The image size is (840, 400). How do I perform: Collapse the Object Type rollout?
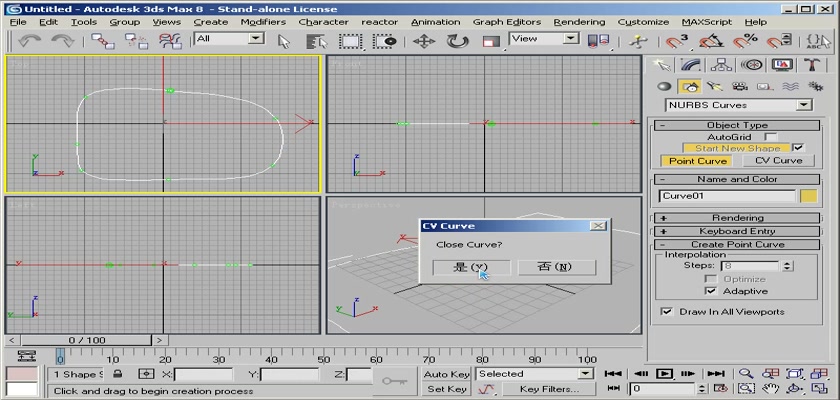click(x=737, y=125)
